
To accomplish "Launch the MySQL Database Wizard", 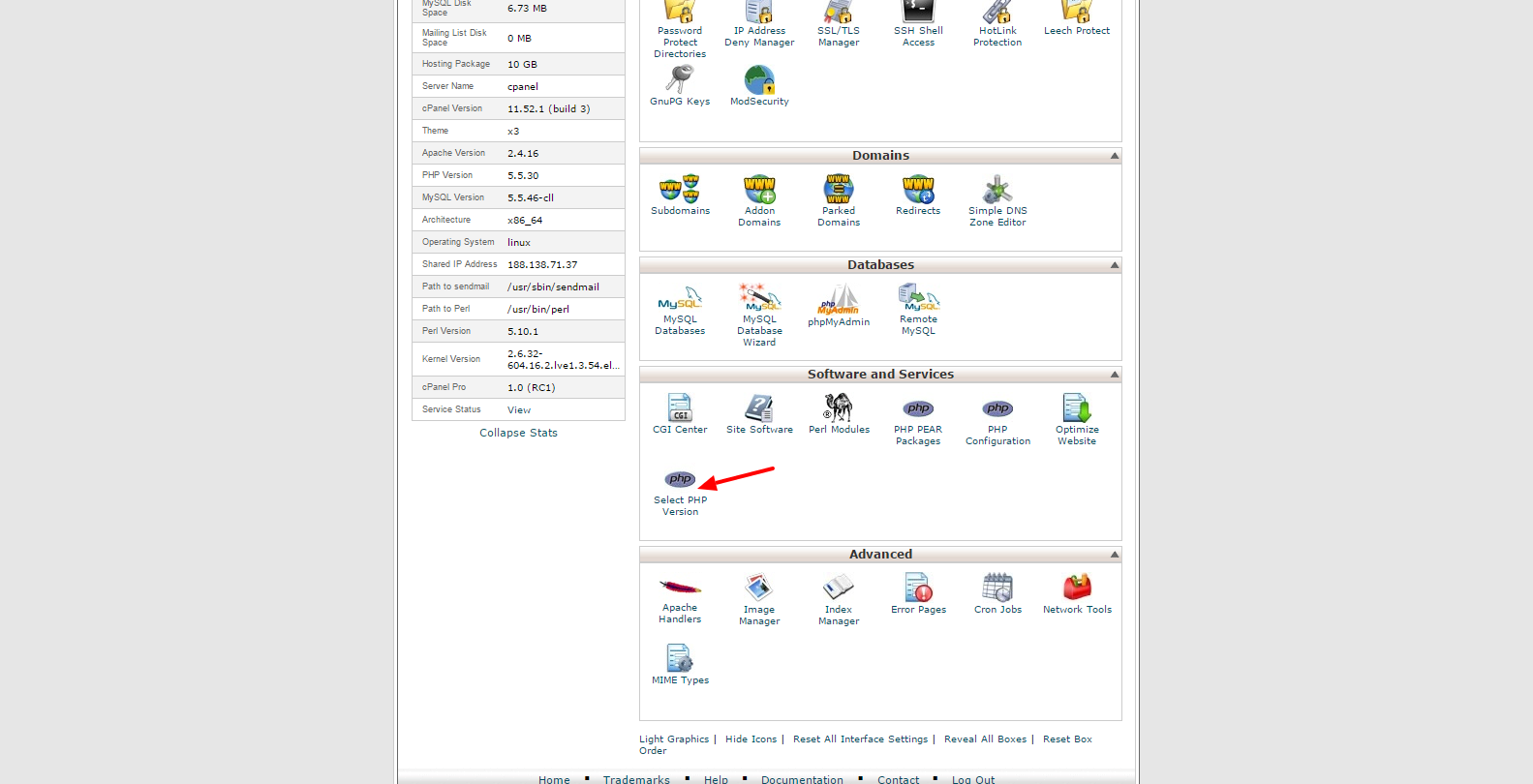I will click(x=759, y=299).
